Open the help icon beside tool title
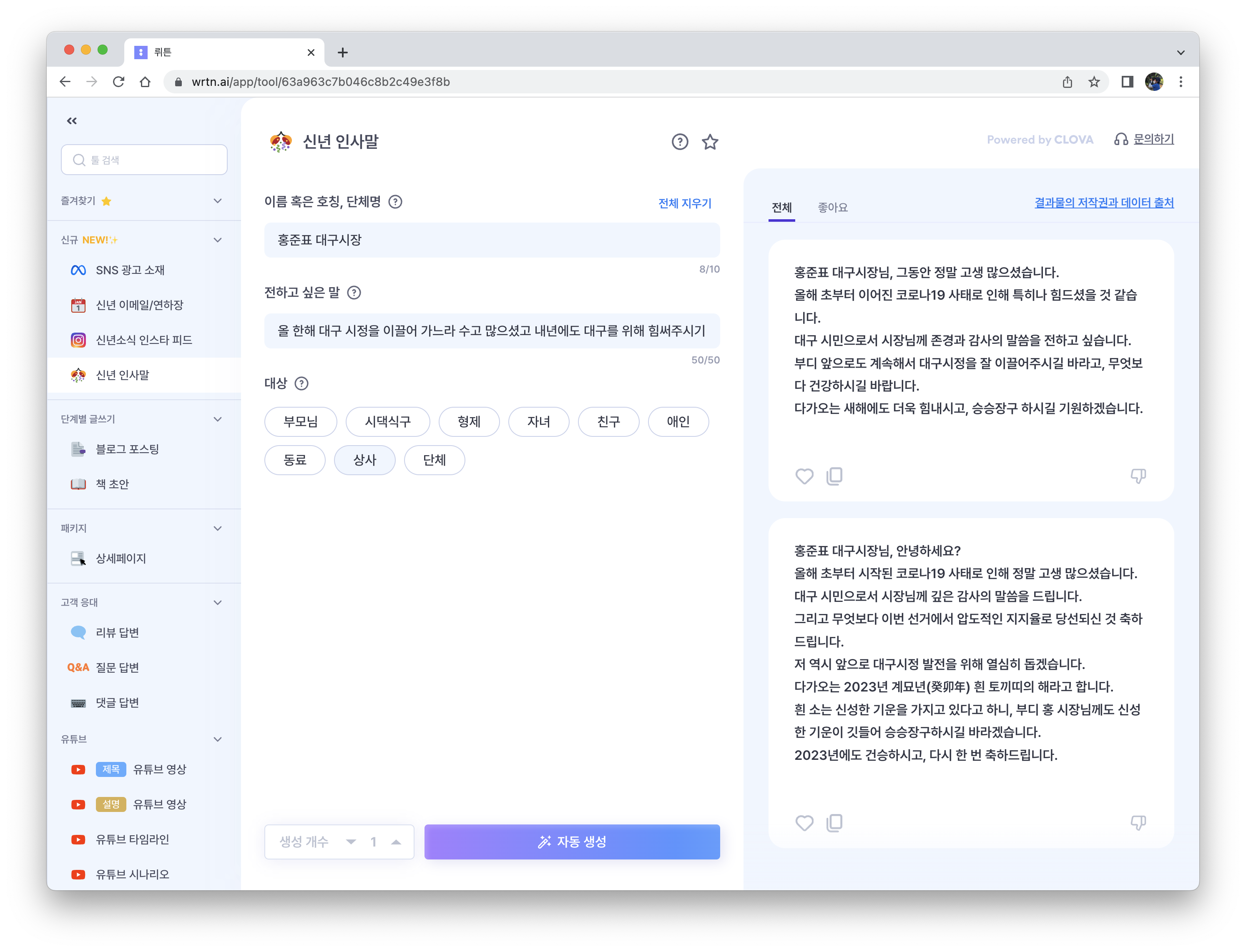This screenshot has height=952, width=1246. tap(680, 142)
